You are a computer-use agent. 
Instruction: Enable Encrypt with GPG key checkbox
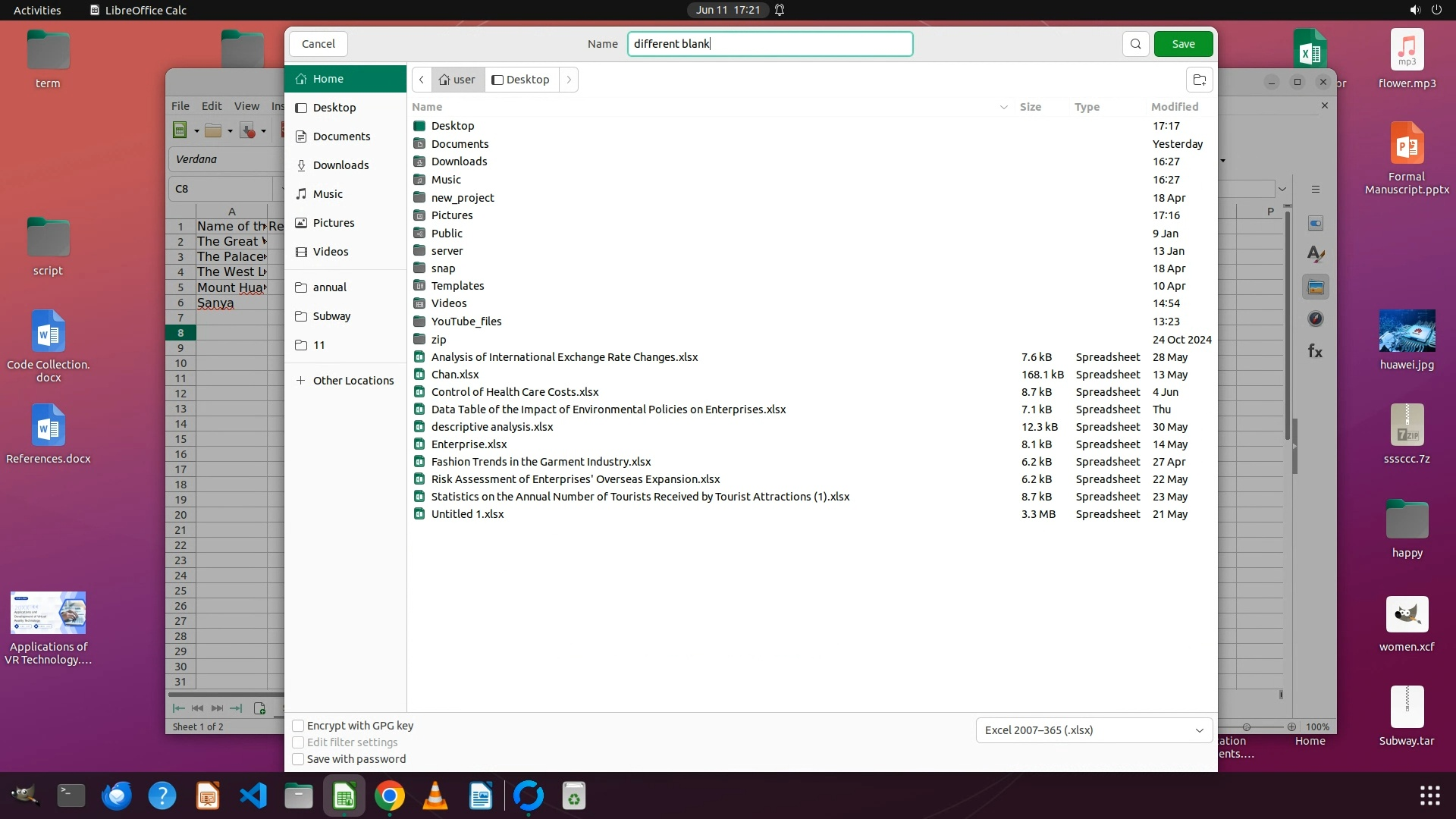(298, 726)
